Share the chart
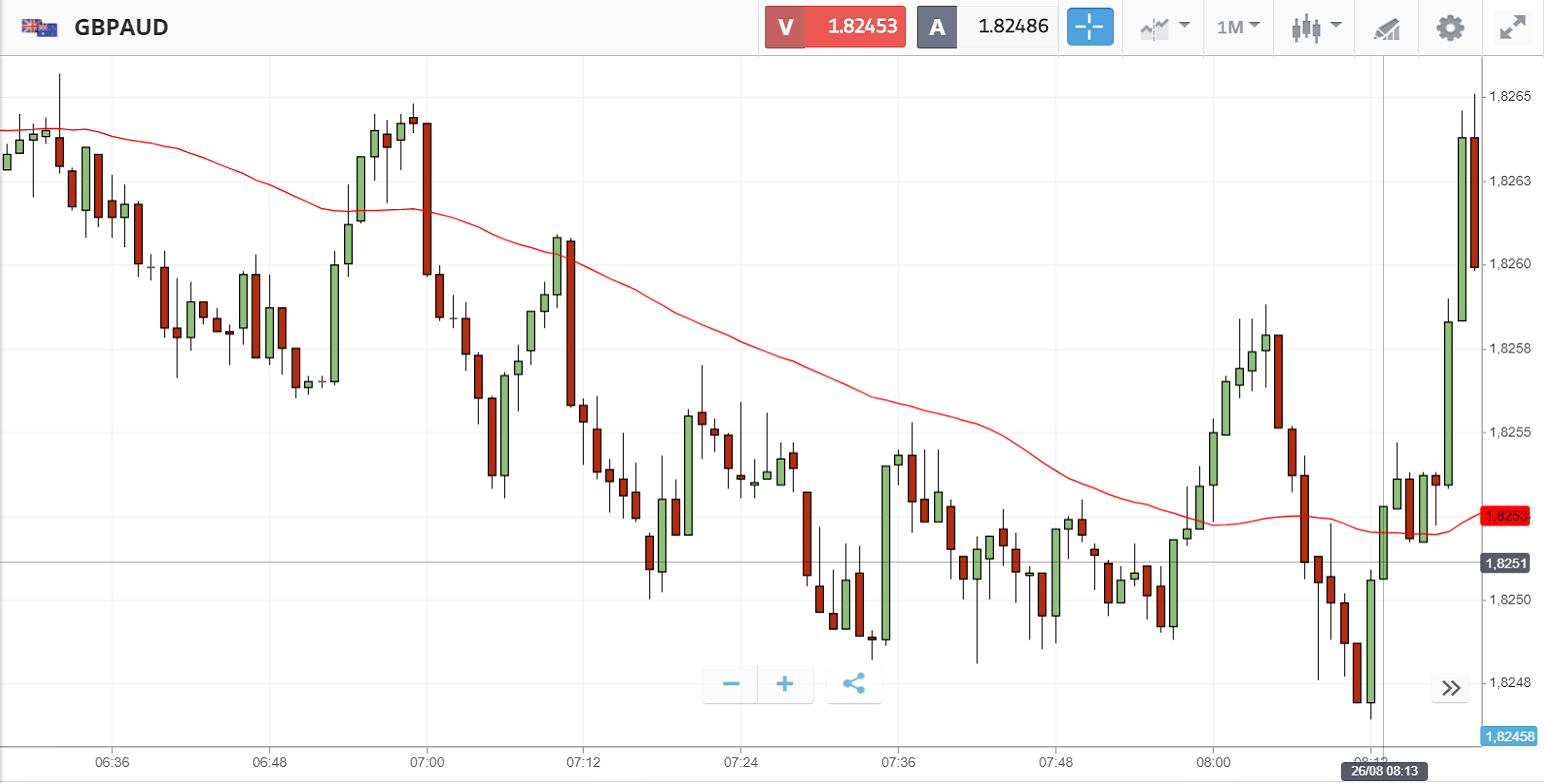This screenshot has height=783, width=1544. coord(854,684)
